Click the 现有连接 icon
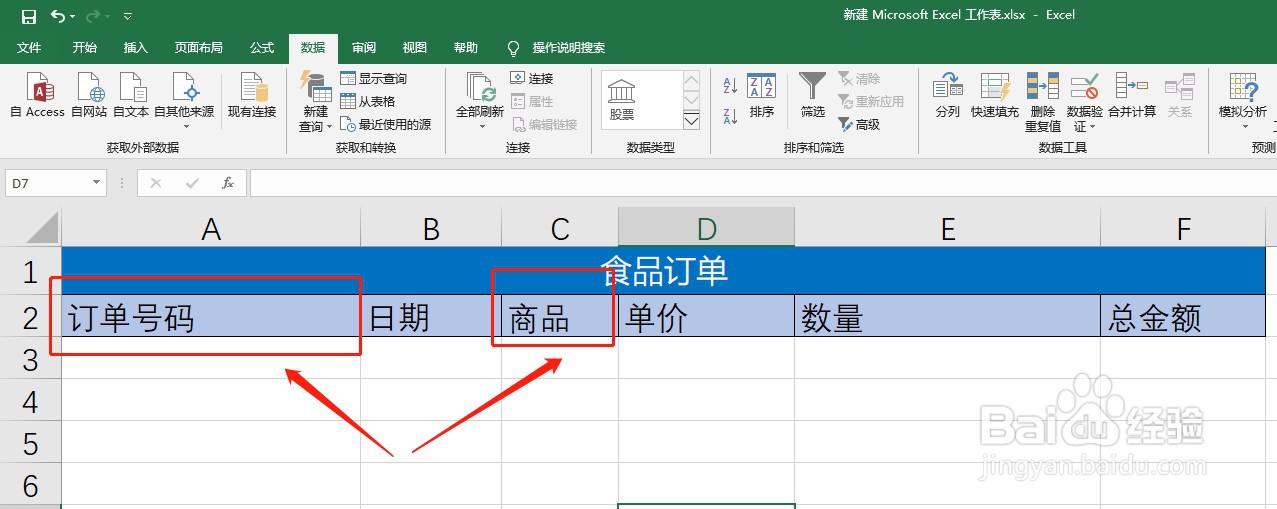Image resolution: width=1277 pixels, height=509 pixels. pos(252,97)
